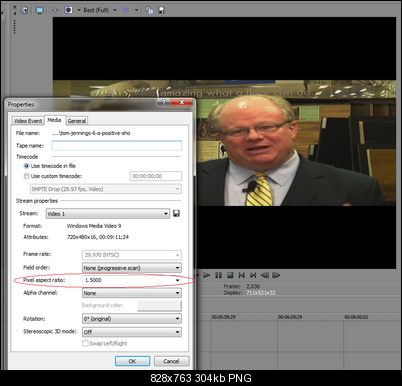
Task: Select Use timecode in file radio button
Action: click(26, 166)
